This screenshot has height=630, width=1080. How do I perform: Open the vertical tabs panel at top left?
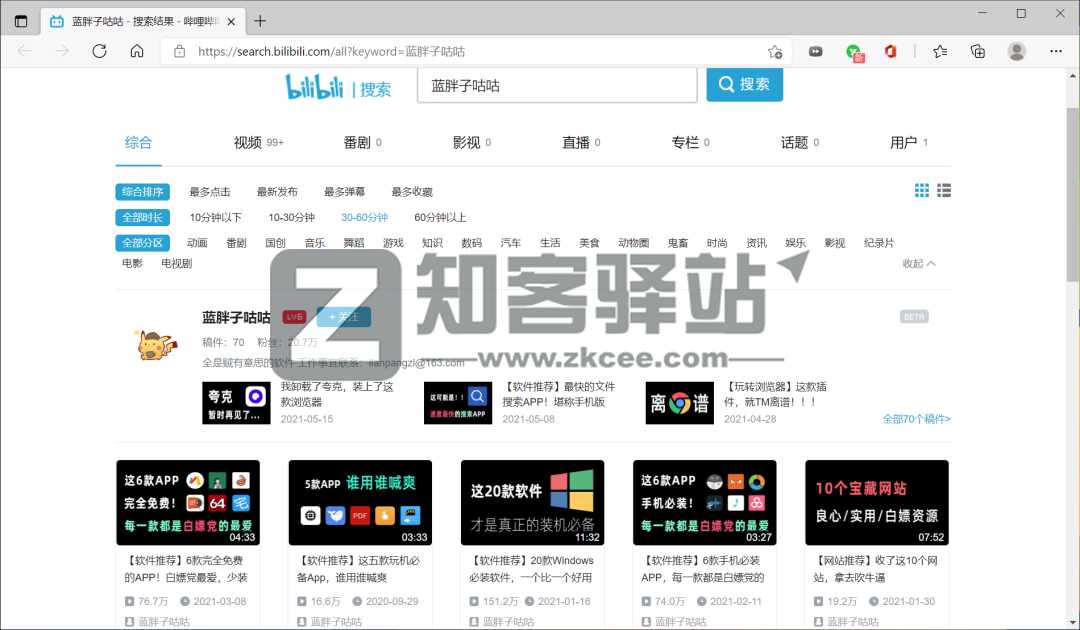coord(20,19)
